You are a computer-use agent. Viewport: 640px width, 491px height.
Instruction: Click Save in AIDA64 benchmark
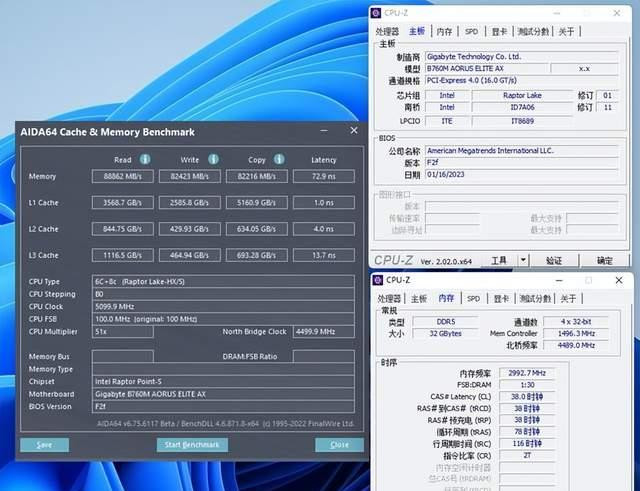(44, 444)
